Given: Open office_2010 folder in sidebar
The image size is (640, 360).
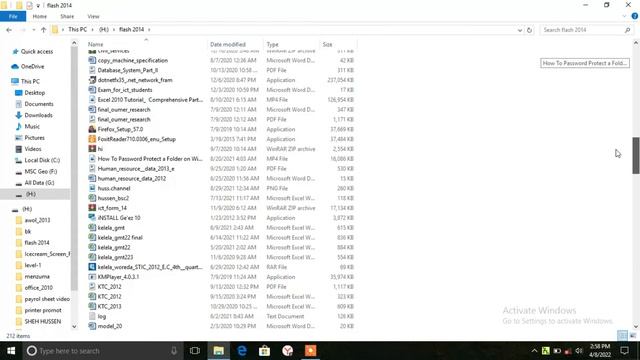Looking at the screenshot, I should coord(38,287).
